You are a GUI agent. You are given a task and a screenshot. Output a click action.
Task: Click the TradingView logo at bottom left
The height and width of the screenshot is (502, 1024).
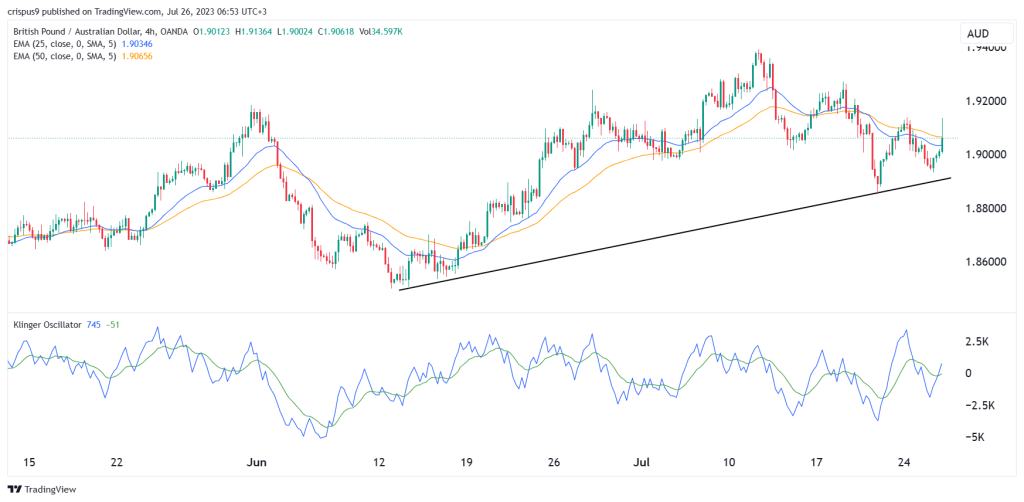(41, 489)
